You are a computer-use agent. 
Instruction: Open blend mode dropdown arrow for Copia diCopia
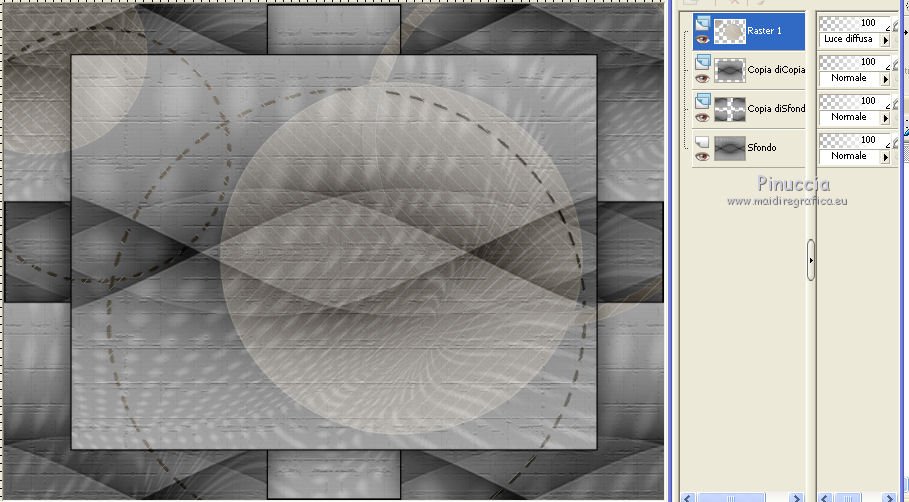(x=885, y=79)
